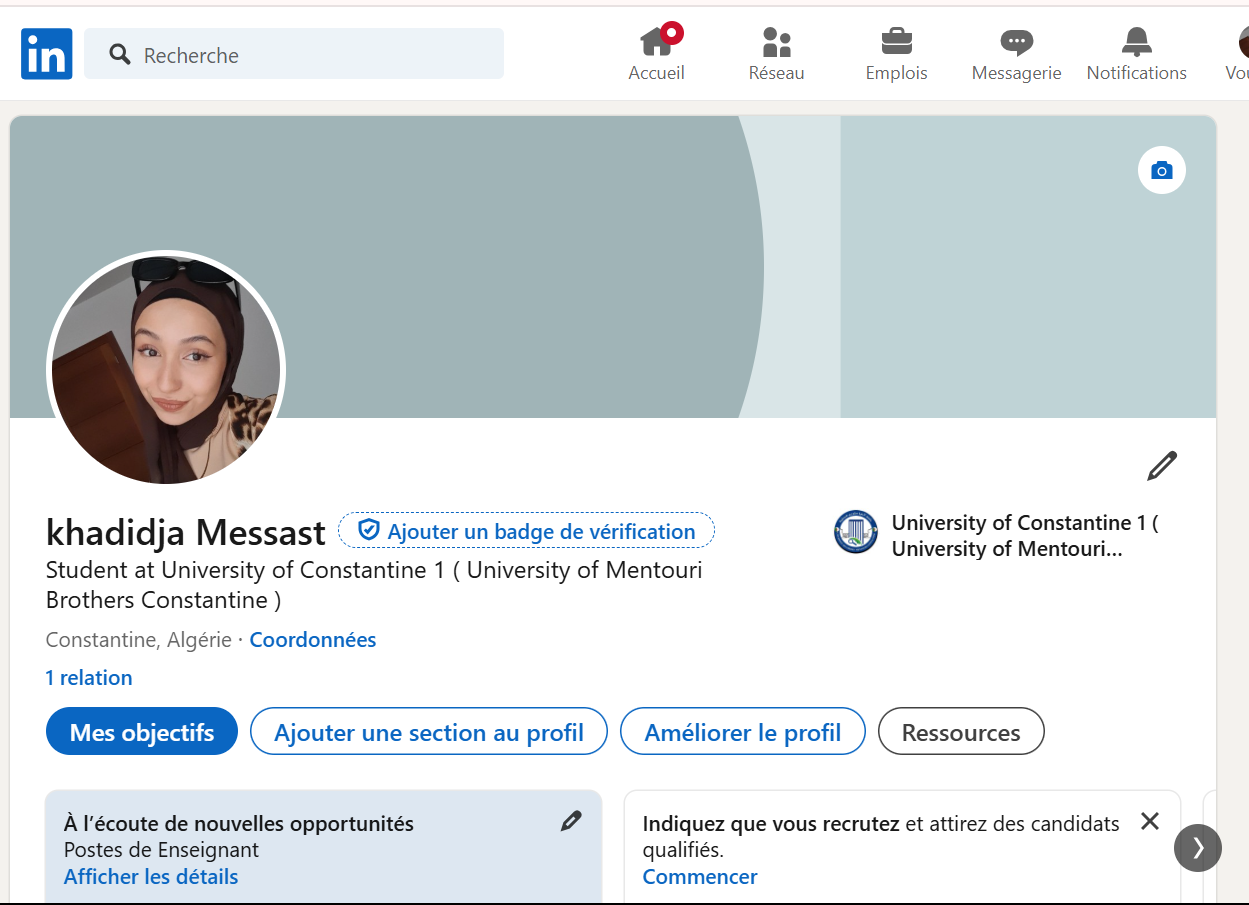The width and height of the screenshot is (1249, 905).
Task: Click the Constantine, Algérie location text
Action: tap(139, 640)
